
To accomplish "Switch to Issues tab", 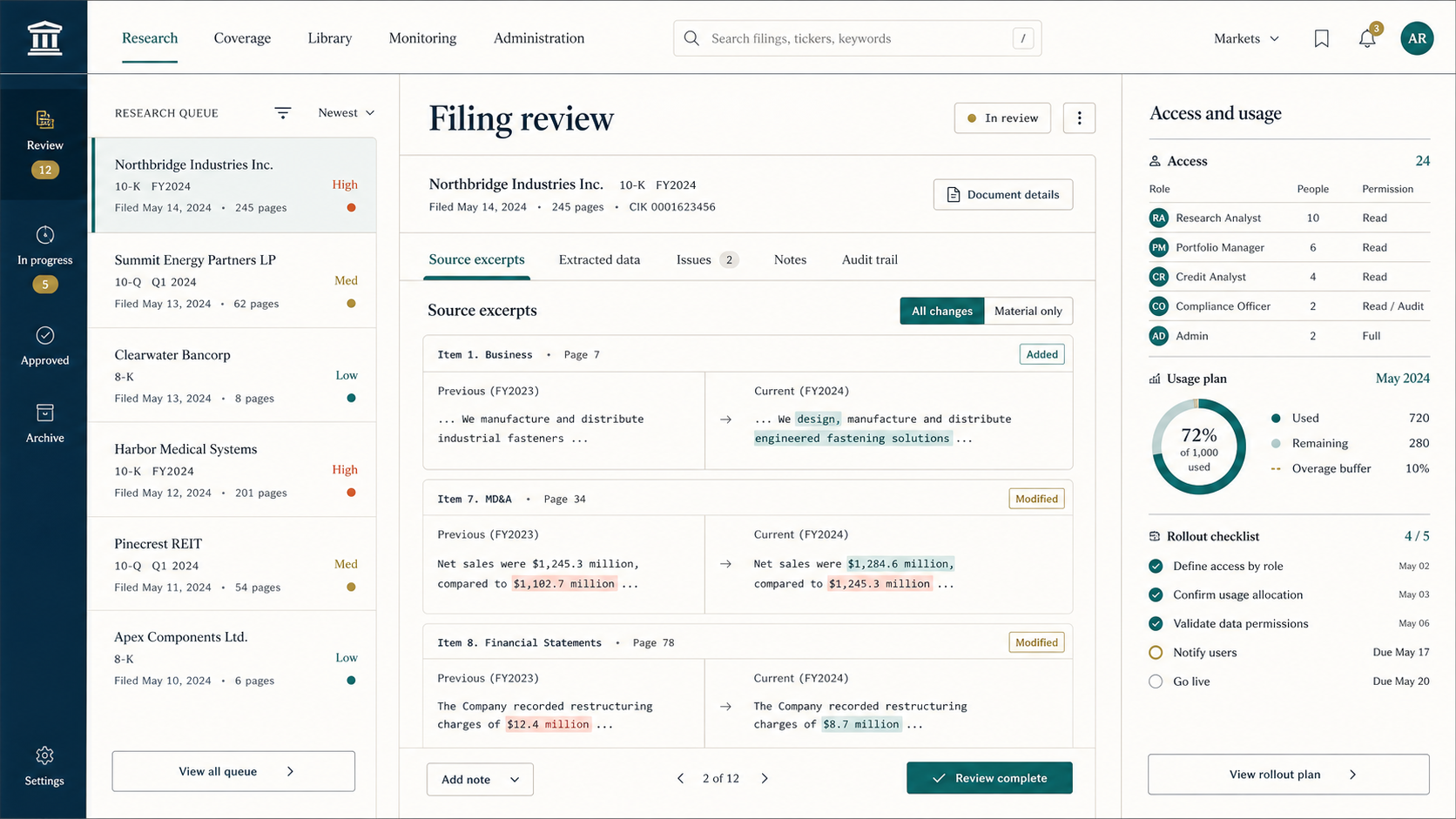I will click(x=707, y=259).
